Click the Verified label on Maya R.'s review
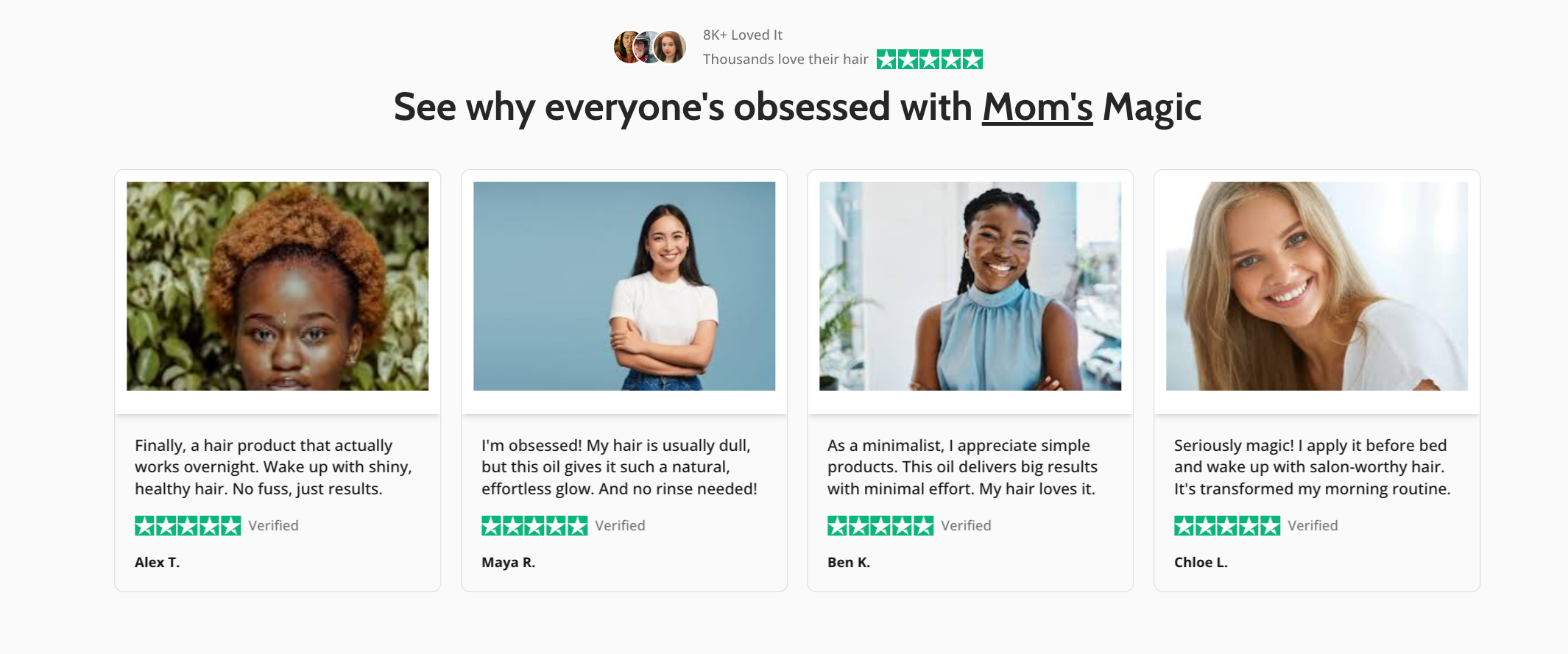Image resolution: width=1568 pixels, height=654 pixels. (620, 525)
